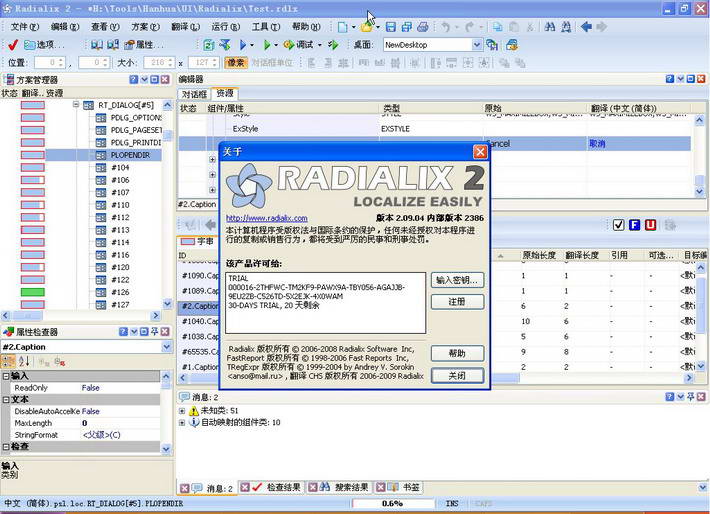Open 属性 properties toolbar button
The width and height of the screenshot is (710, 514).
pyautogui.click(x=144, y=45)
